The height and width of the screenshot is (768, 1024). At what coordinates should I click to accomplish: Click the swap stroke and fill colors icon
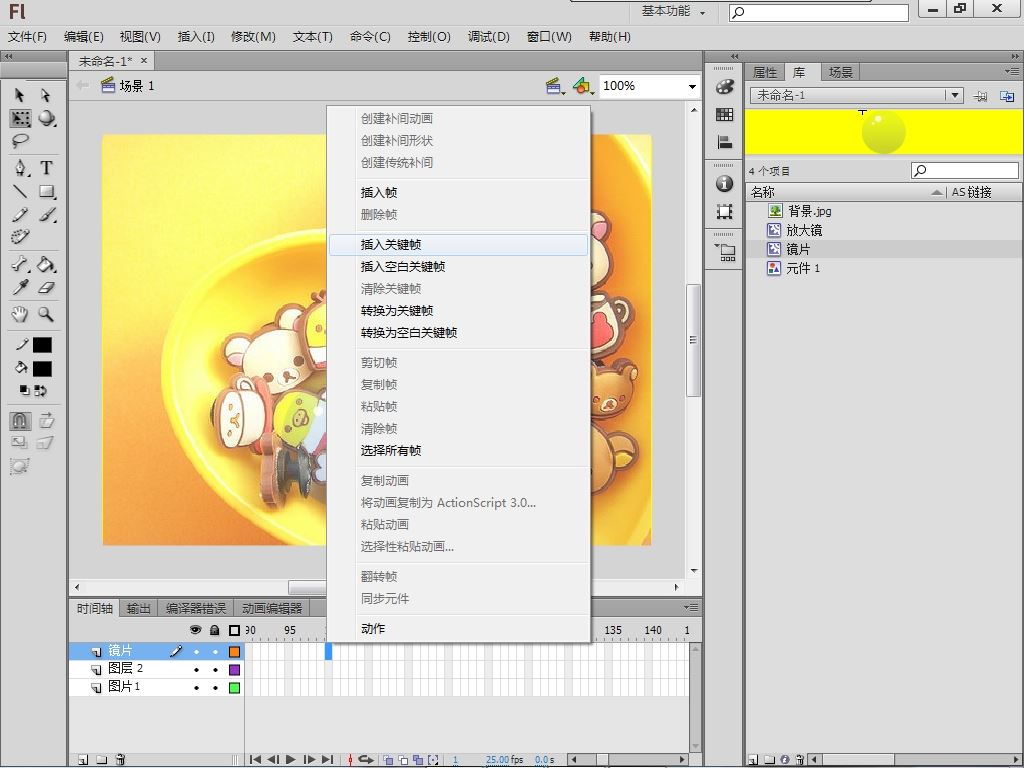pos(41,391)
